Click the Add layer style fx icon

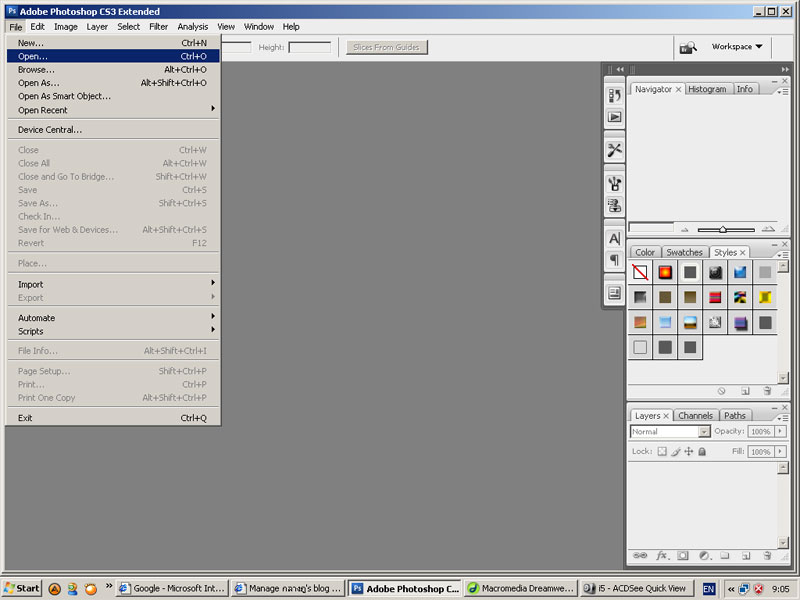pyautogui.click(x=662, y=556)
